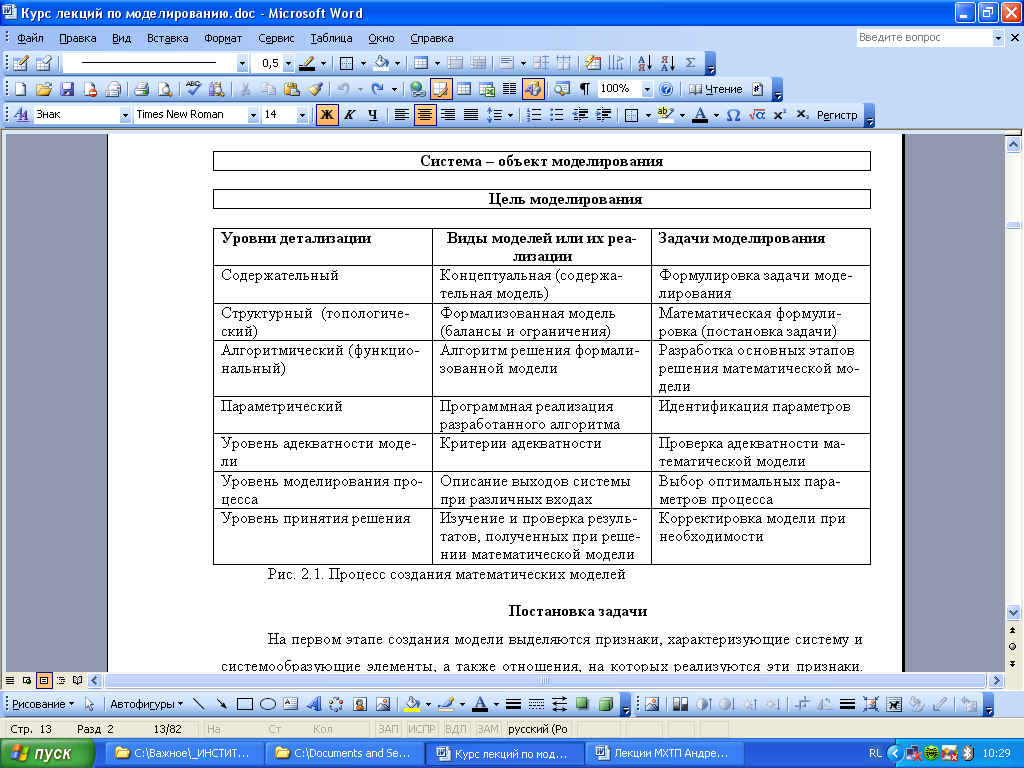The height and width of the screenshot is (768, 1024).
Task: Open the Формат menu
Action: click(223, 38)
